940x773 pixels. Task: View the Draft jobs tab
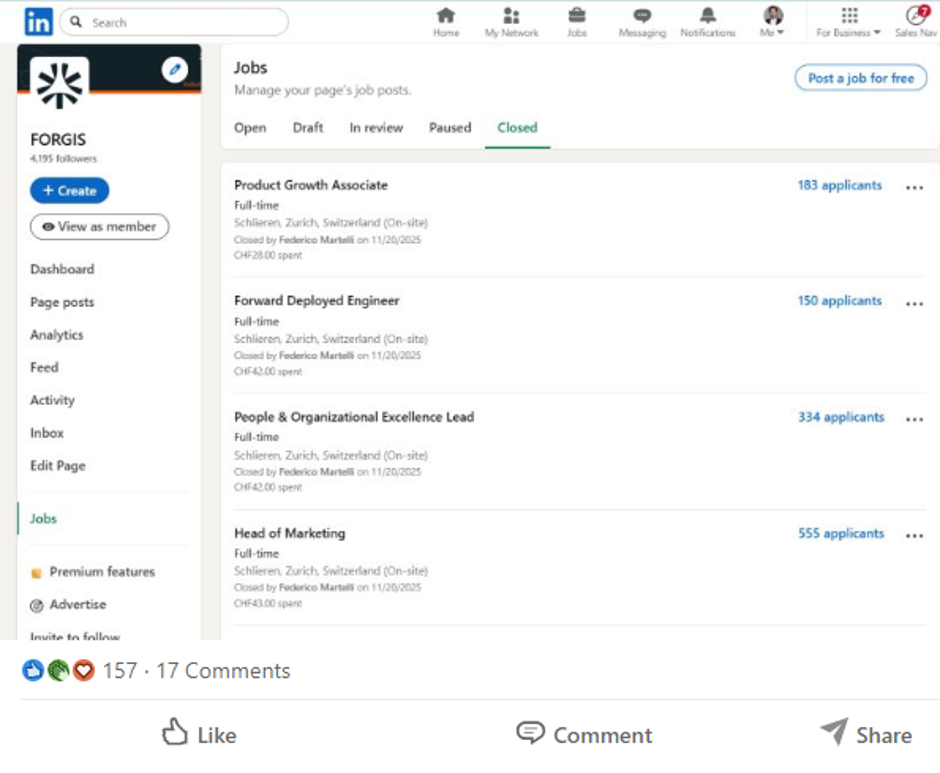(307, 127)
